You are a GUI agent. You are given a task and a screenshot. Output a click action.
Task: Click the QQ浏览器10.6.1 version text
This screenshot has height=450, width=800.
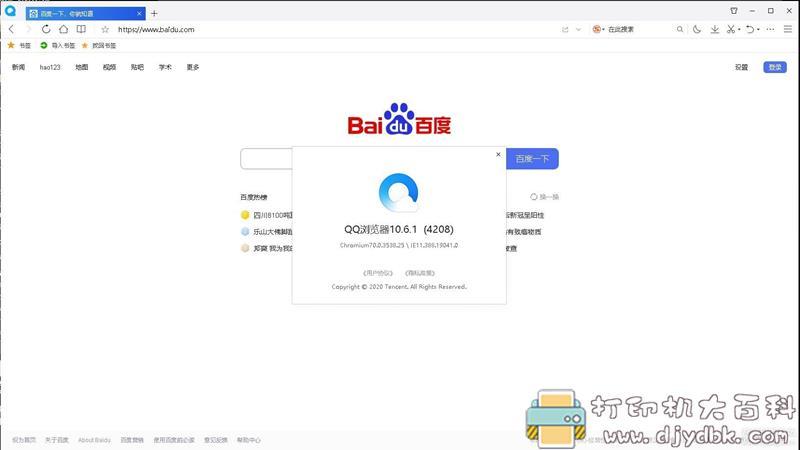tap(399, 230)
